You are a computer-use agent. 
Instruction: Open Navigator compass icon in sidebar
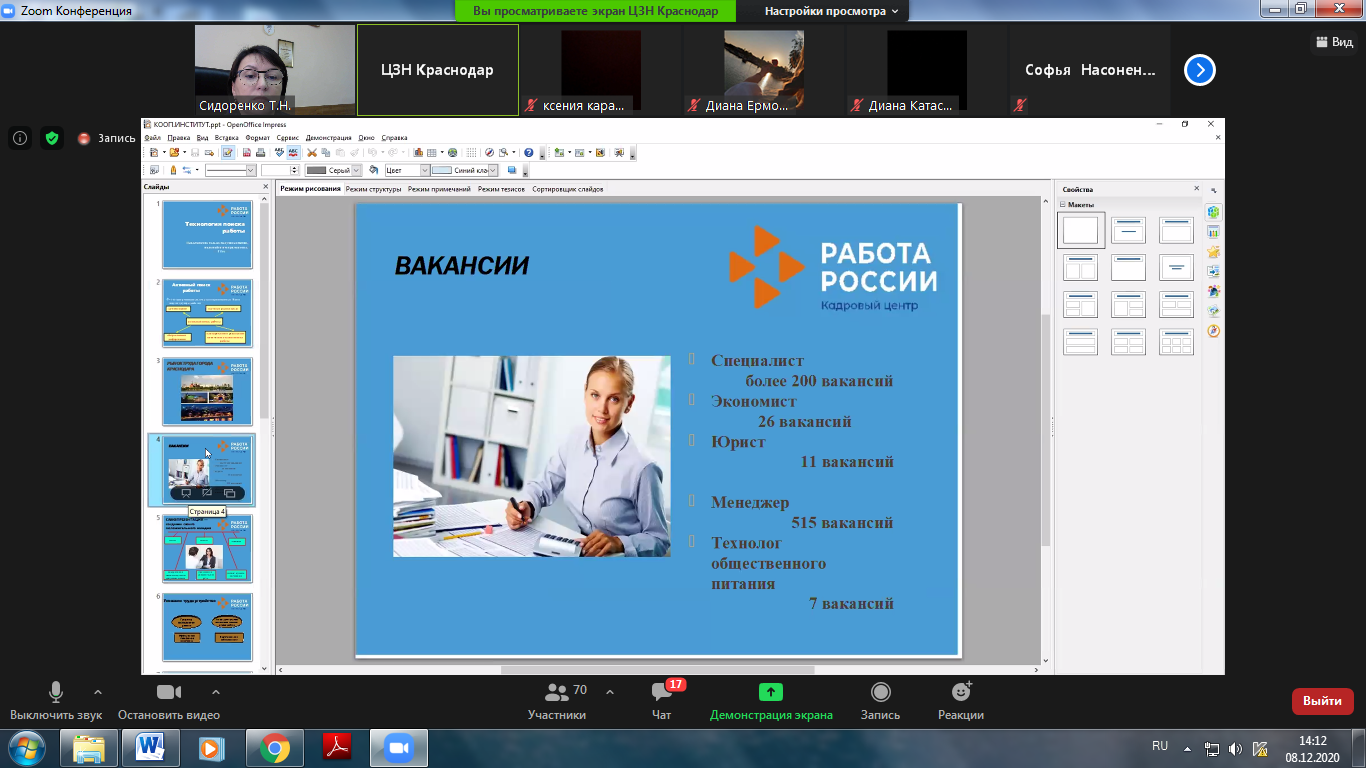(x=1214, y=330)
